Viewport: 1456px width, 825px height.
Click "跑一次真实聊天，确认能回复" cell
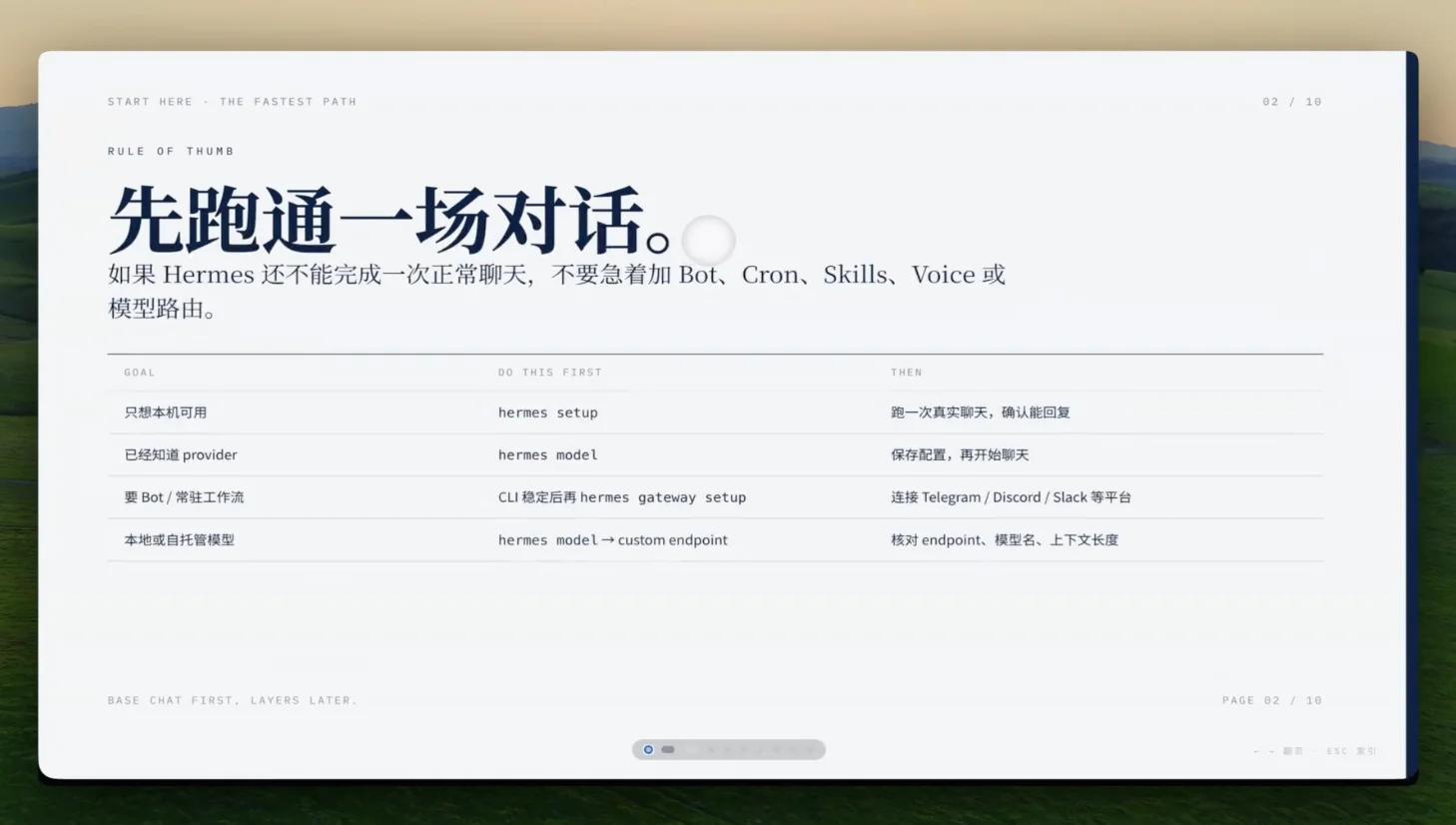click(981, 412)
